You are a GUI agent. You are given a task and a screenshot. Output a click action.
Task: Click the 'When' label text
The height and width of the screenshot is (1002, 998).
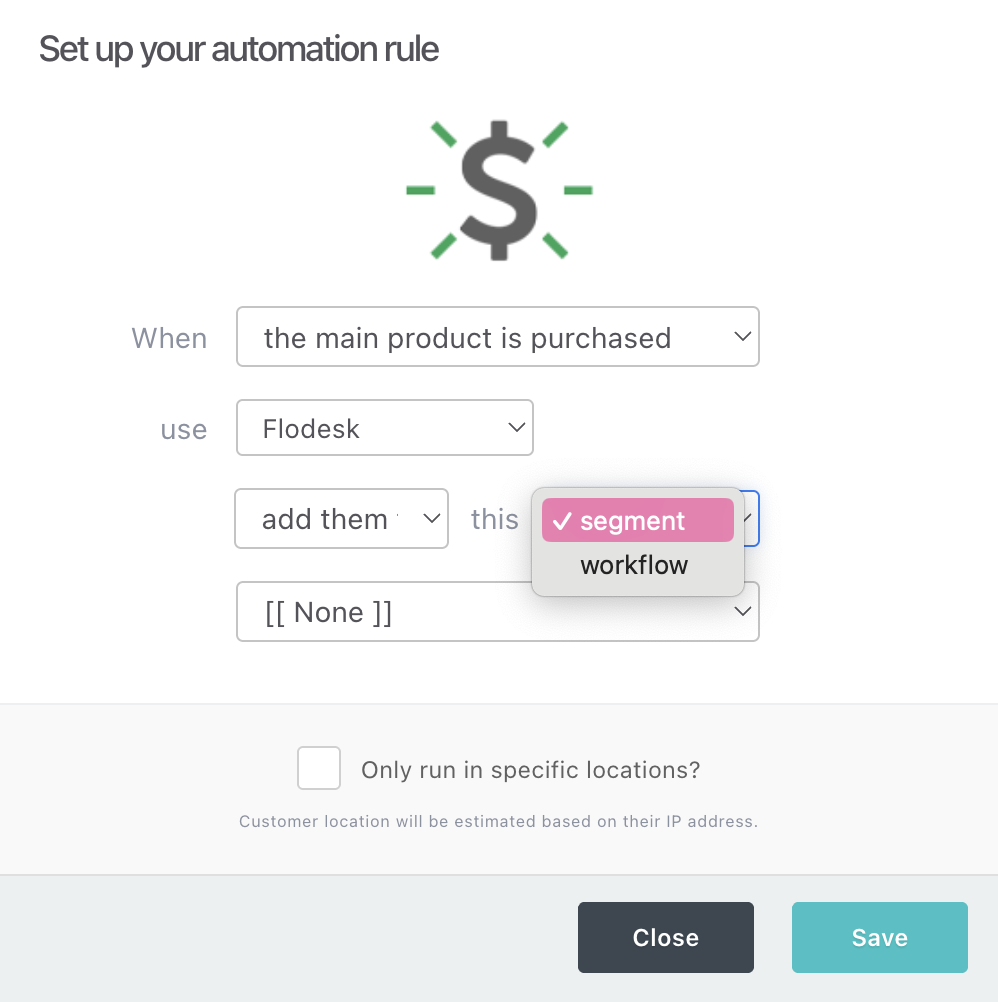[169, 338]
